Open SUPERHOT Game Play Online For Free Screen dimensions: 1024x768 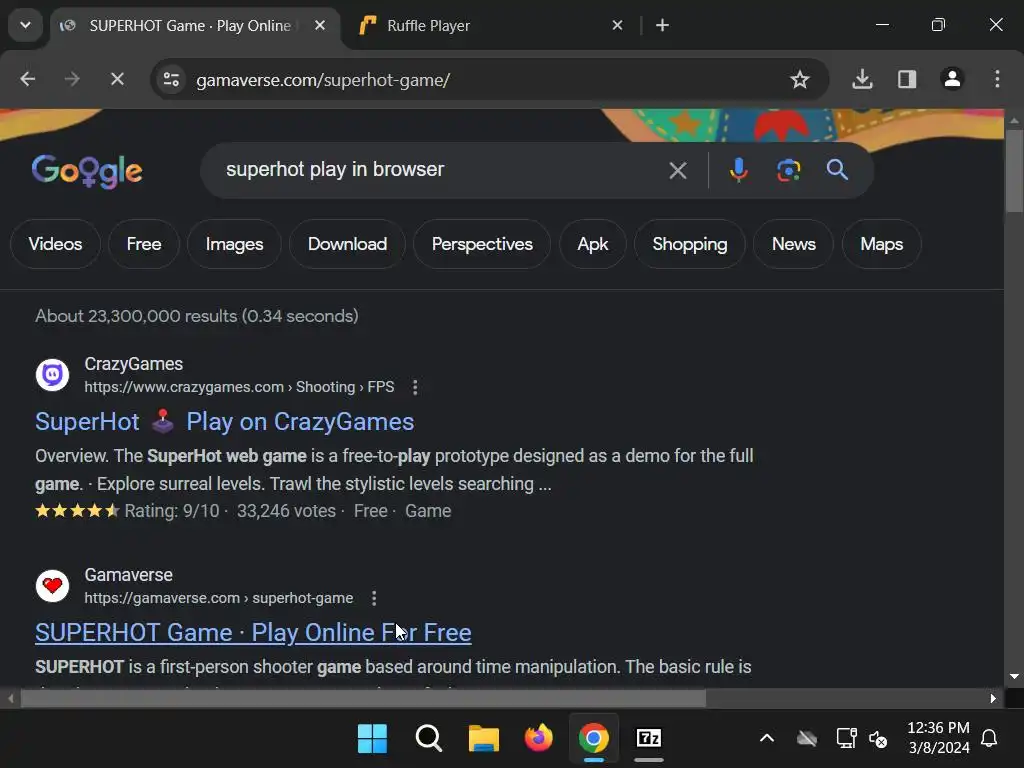[x=253, y=633]
